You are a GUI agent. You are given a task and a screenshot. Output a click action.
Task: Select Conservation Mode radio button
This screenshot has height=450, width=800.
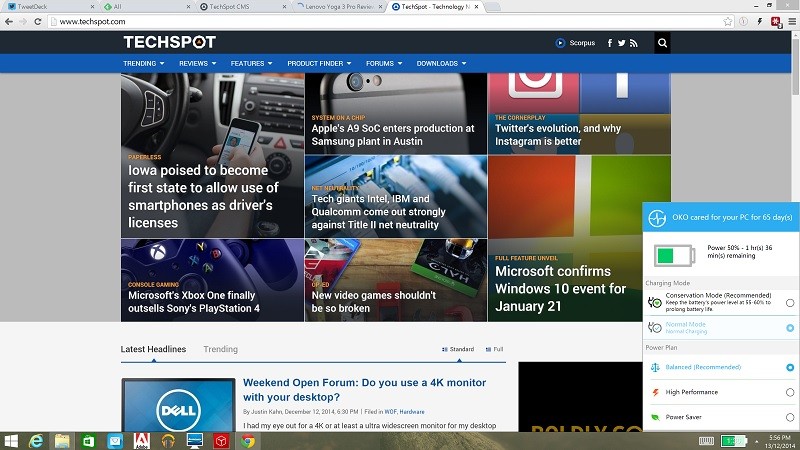pyautogui.click(x=790, y=303)
